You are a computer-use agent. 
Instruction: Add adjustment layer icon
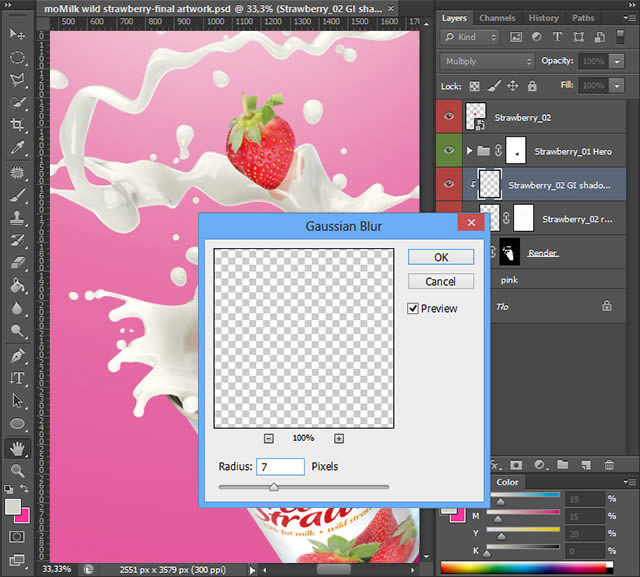[540, 465]
